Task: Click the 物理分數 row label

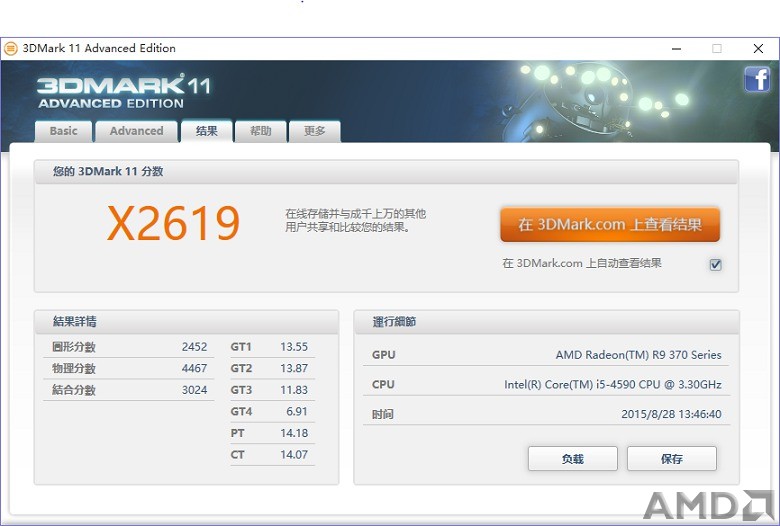Action: [74, 368]
